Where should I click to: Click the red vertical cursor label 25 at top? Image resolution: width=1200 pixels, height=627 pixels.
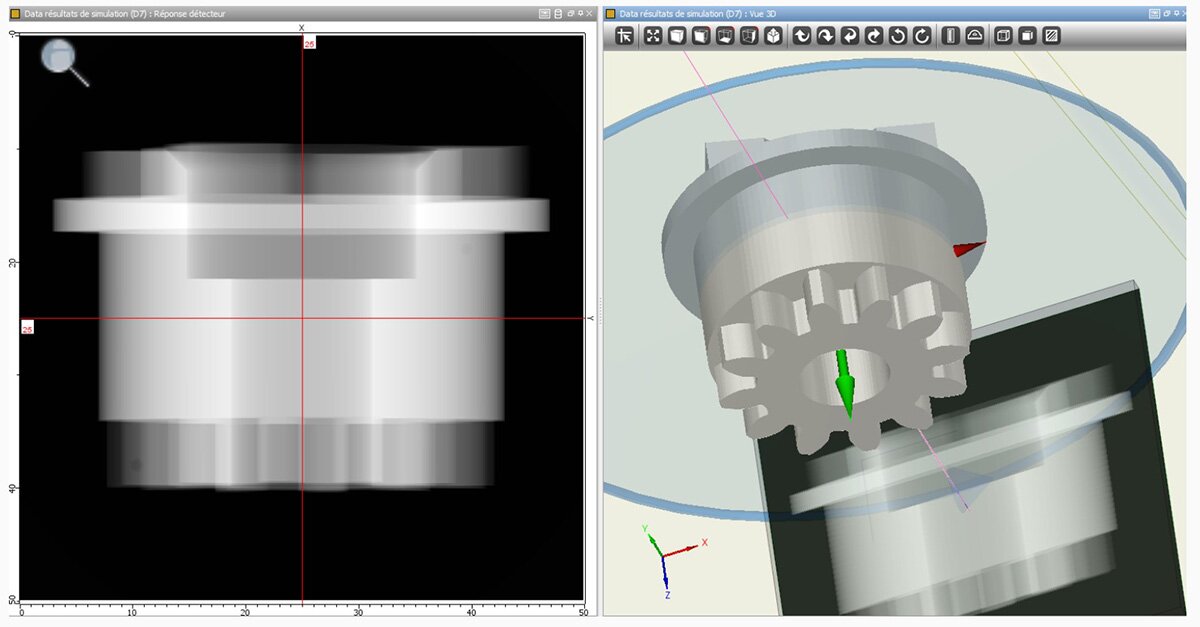tap(309, 44)
